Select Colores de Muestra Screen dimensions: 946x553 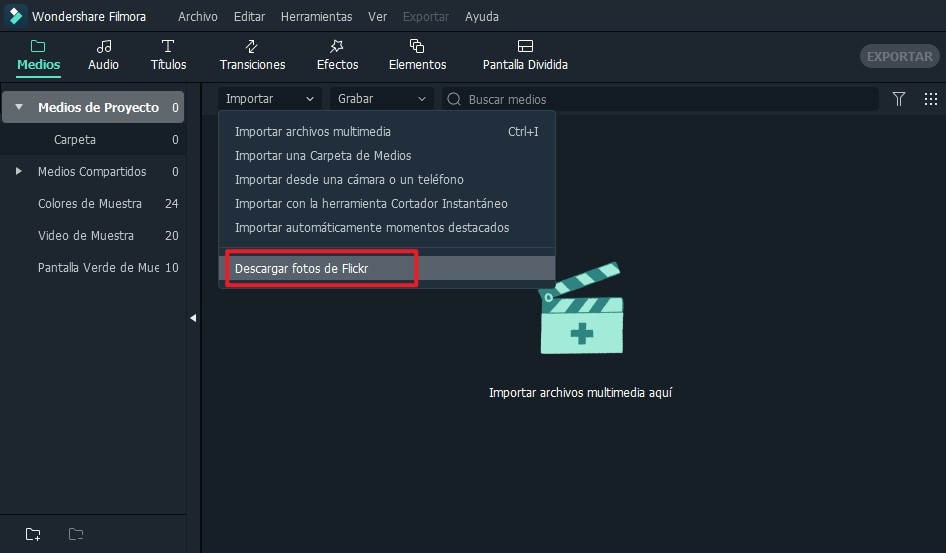(x=93, y=203)
